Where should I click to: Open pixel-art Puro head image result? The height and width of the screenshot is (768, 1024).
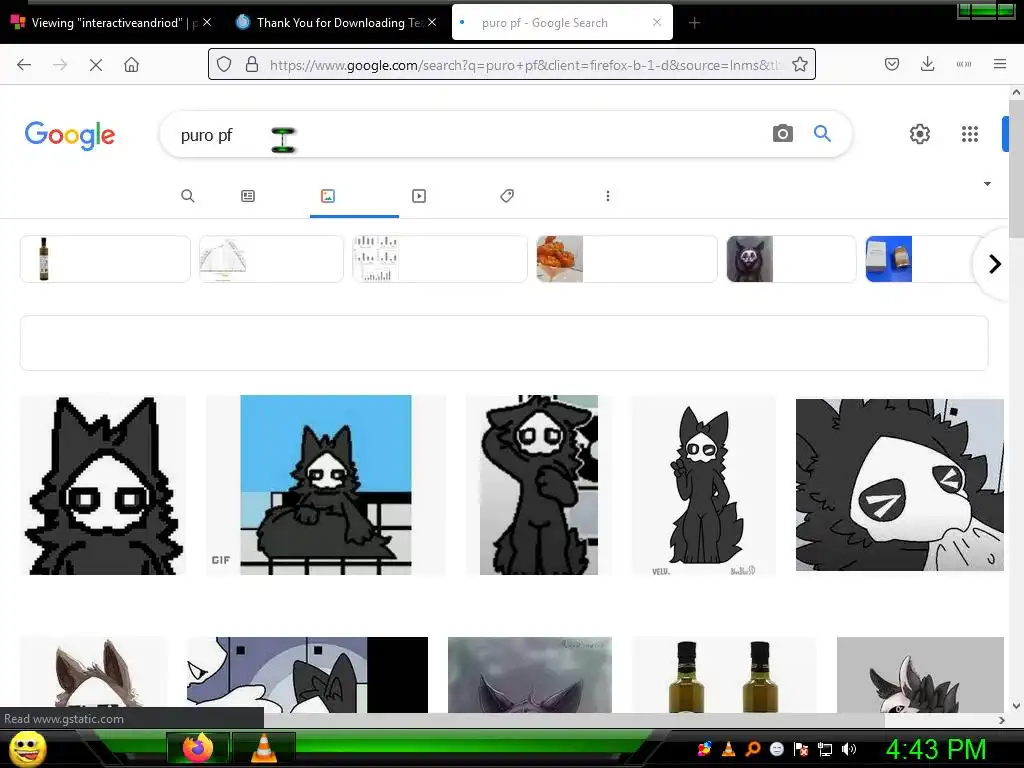click(x=103, y=485)
